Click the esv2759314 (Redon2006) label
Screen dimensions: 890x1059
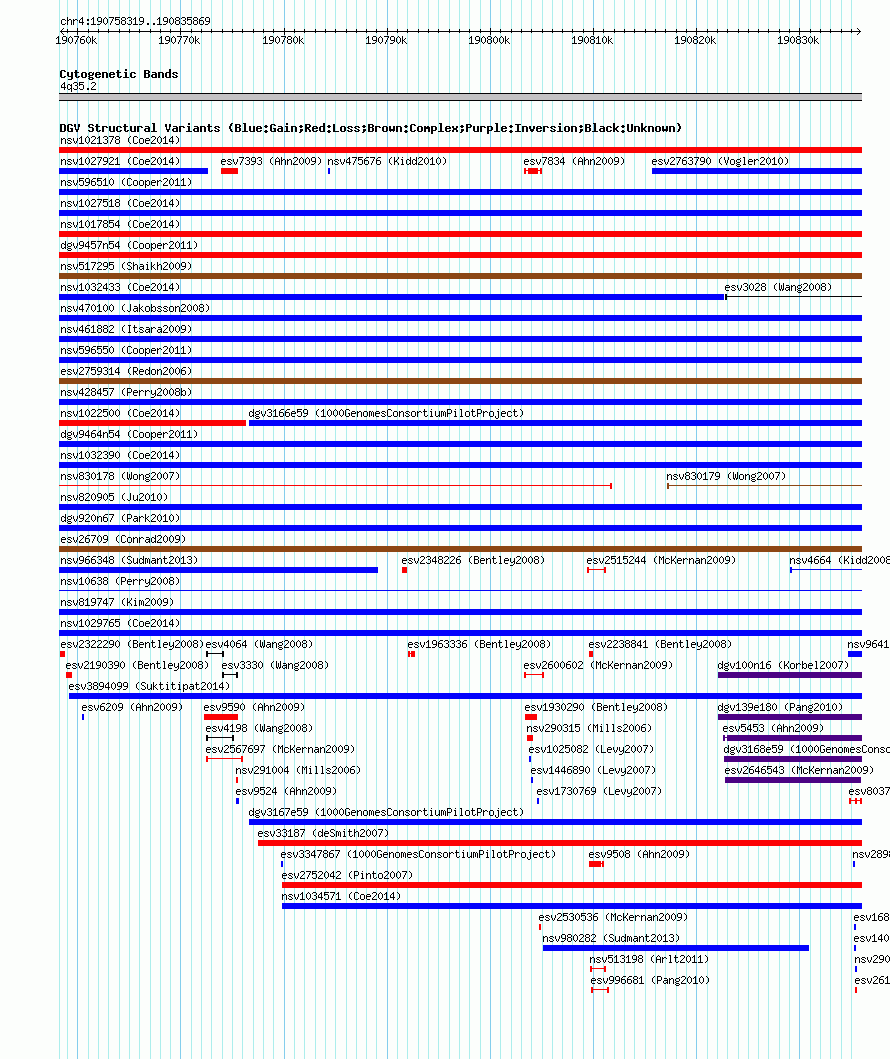click(126, 371)
